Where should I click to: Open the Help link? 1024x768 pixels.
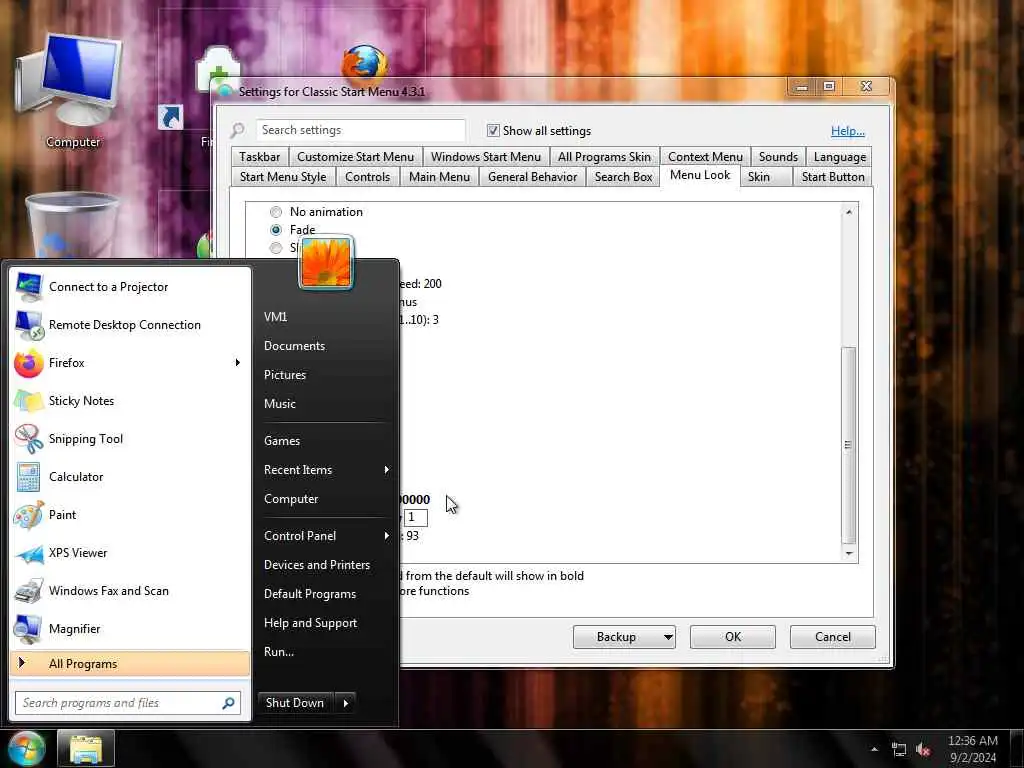point(848,131)
